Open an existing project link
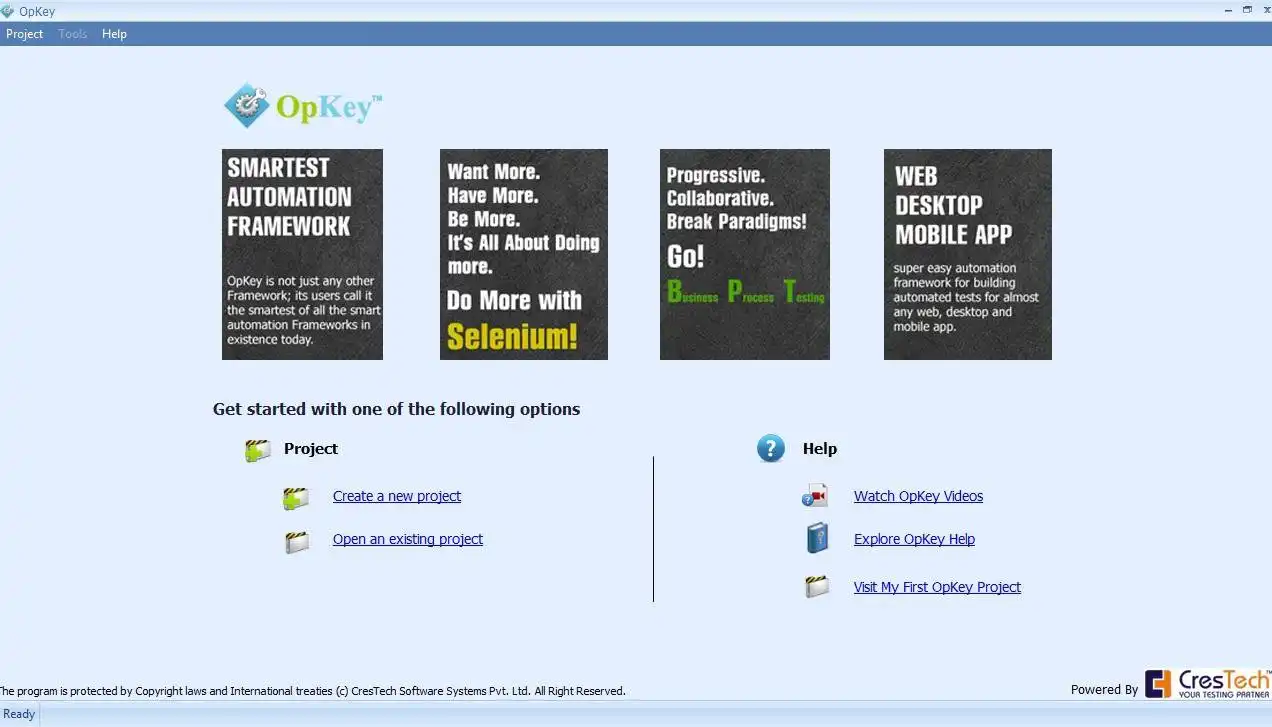Viewport: 1272px width, 727px height. click(408, 539)
